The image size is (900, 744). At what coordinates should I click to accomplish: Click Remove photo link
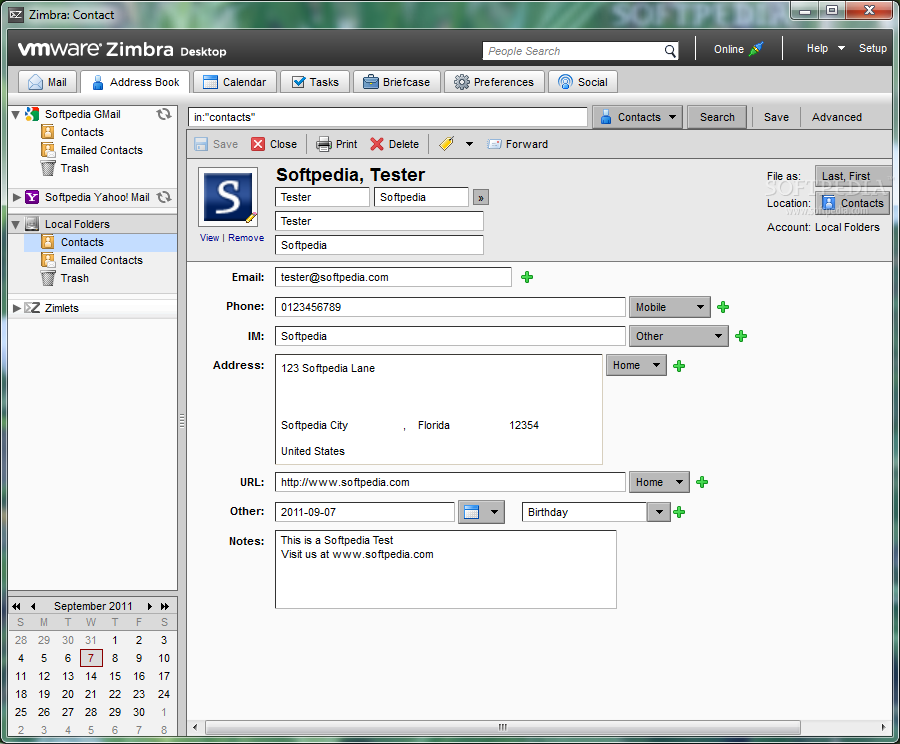coord(246,238)
